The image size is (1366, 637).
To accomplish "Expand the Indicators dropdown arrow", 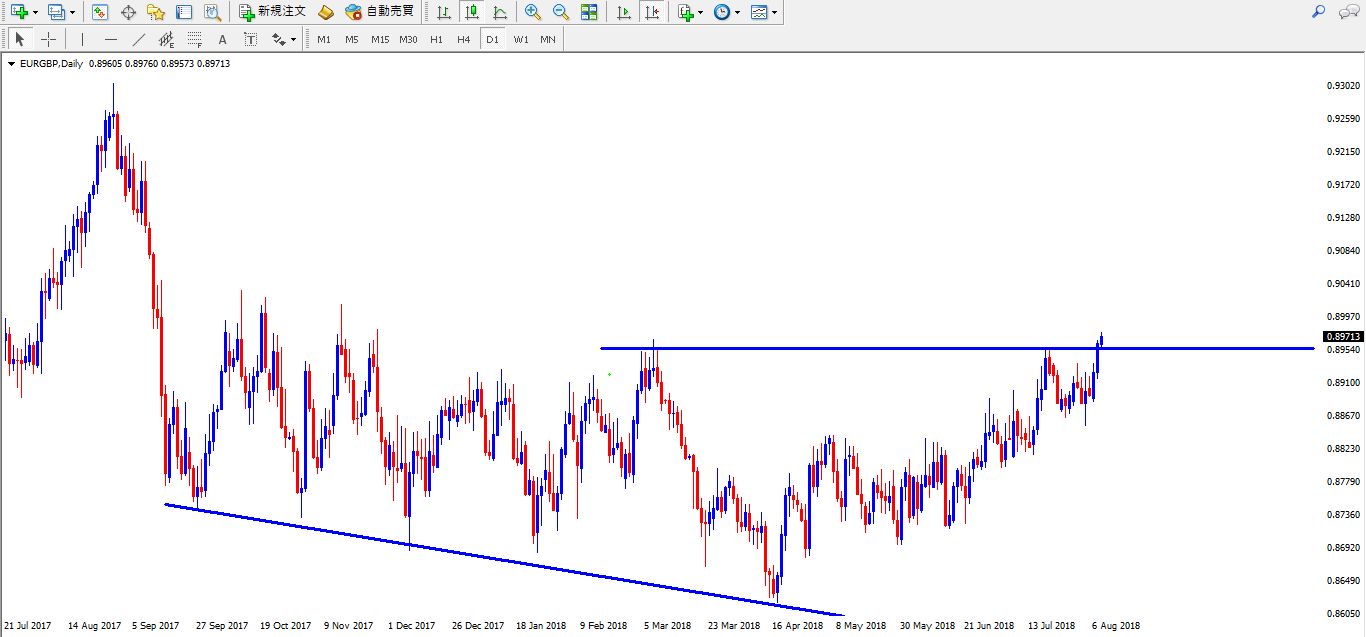I will pyautogui.click(x=701, y=13).
